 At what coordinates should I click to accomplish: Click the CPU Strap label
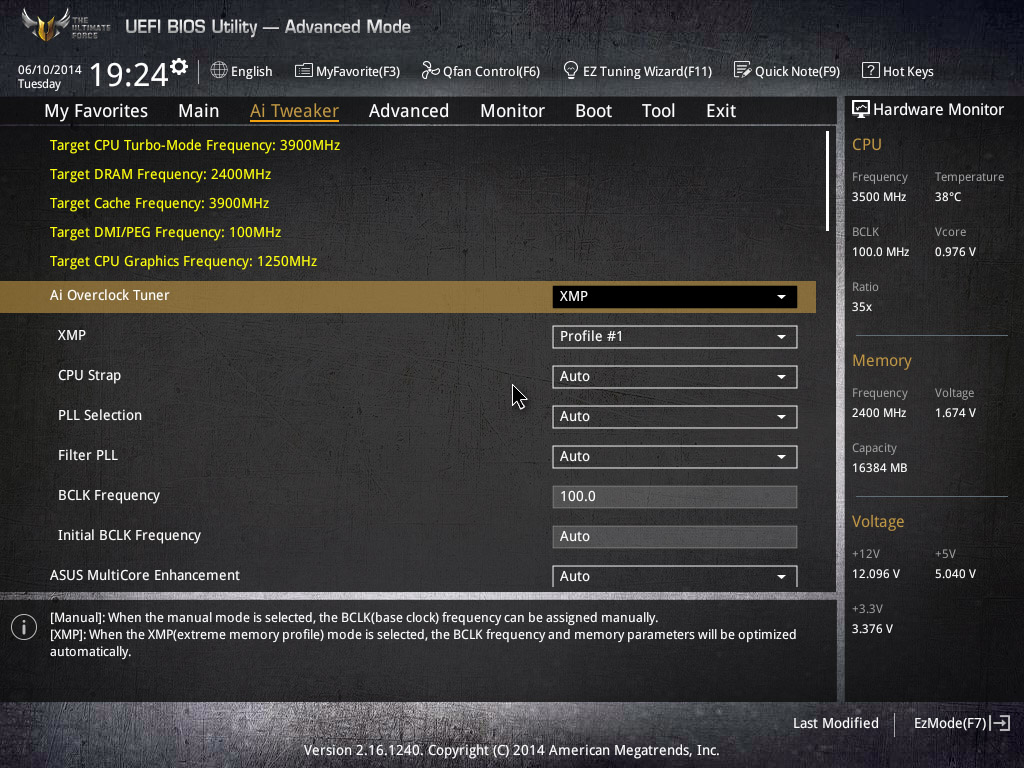[x=89, y=376]
